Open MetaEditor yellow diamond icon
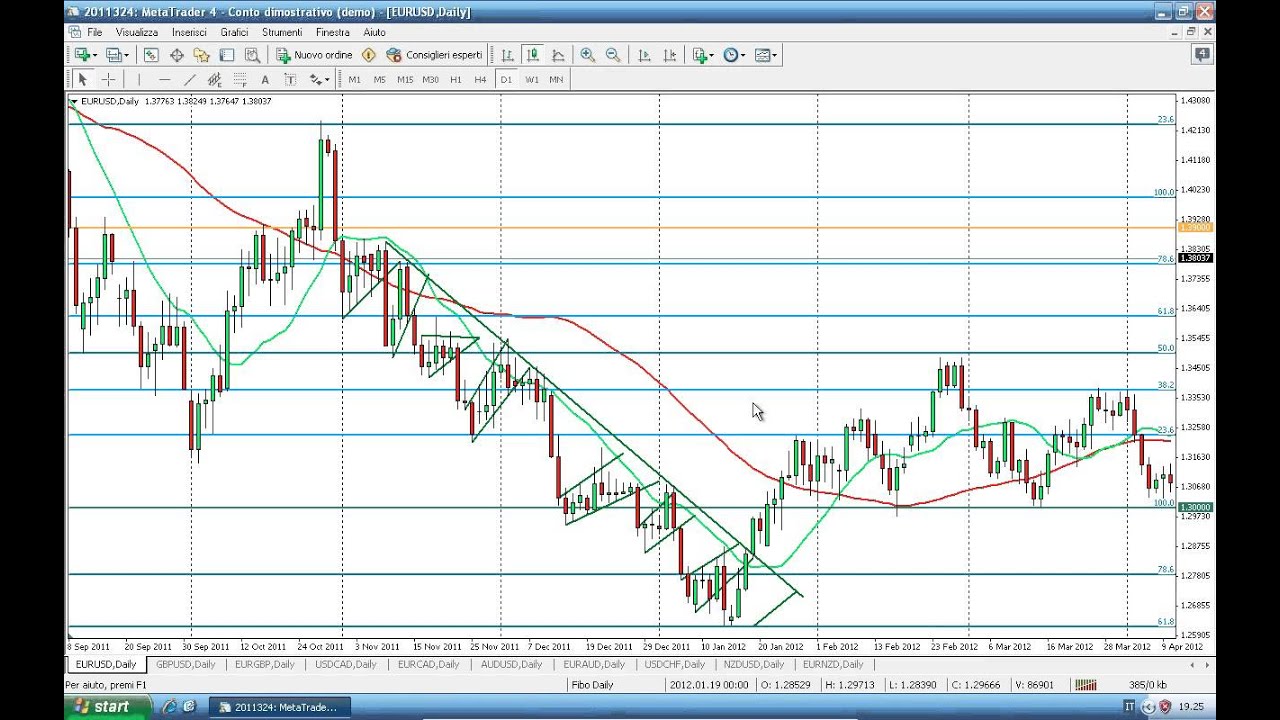1280x720 pixels. (x=369, y=55)
